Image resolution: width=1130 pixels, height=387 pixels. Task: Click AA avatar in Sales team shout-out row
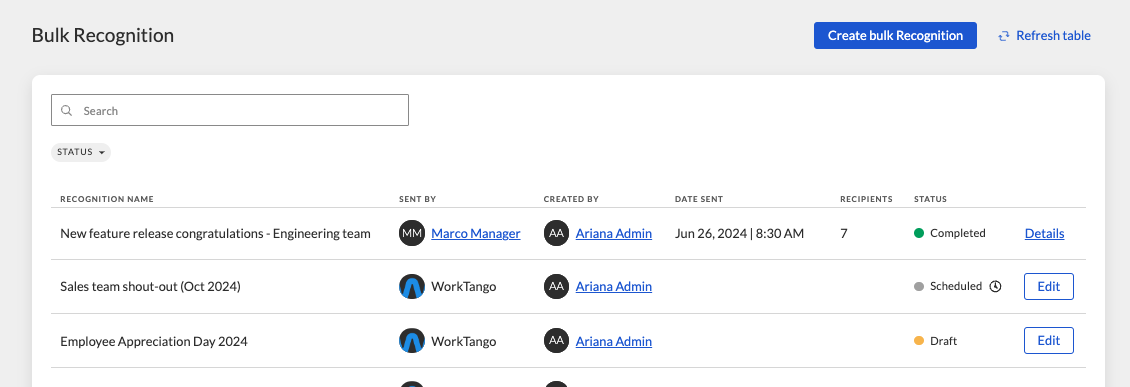point(556,286)
